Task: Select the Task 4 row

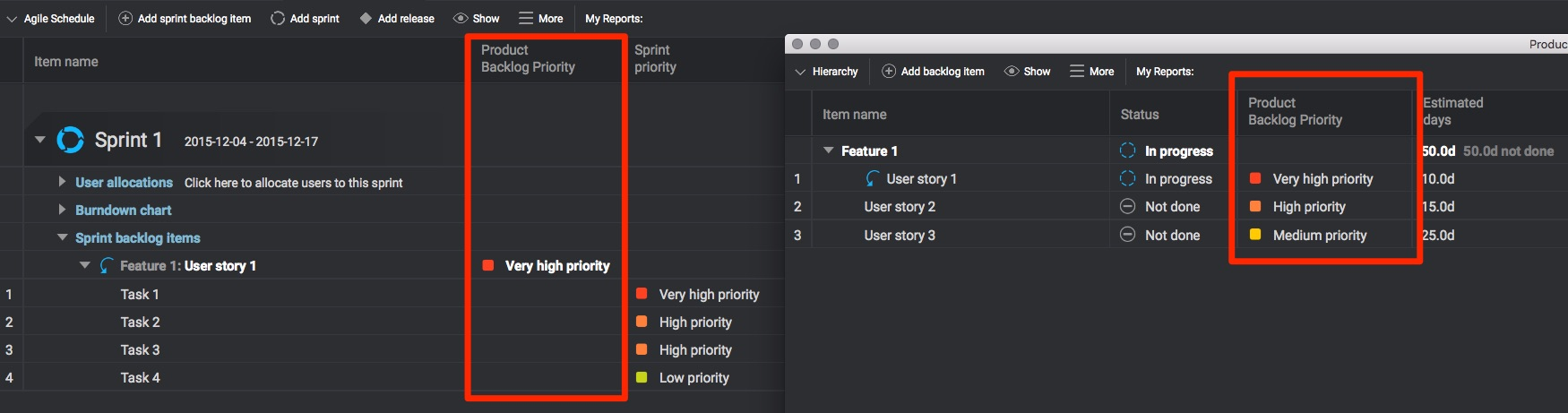Action: [x=141, y=377]
